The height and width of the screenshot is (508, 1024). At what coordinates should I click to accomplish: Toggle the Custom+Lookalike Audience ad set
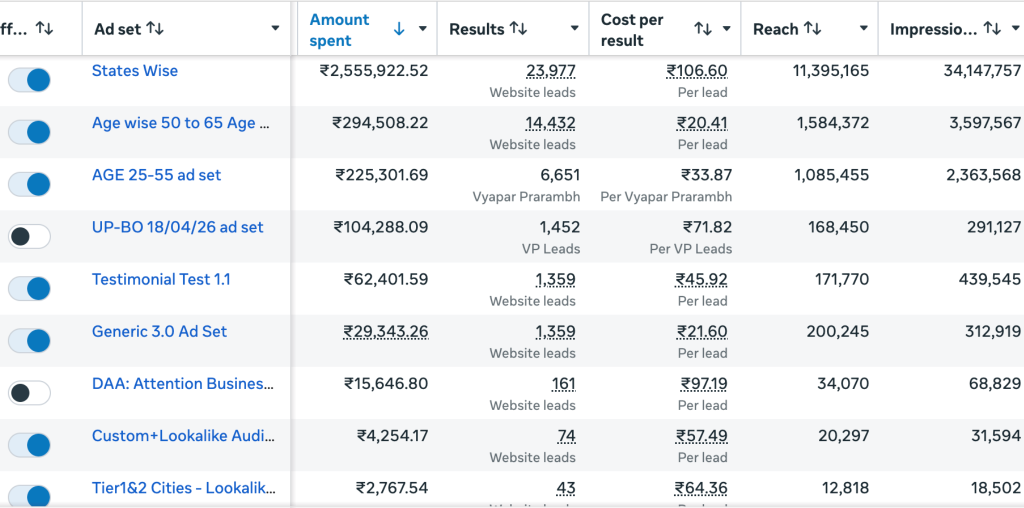[29, 445]
